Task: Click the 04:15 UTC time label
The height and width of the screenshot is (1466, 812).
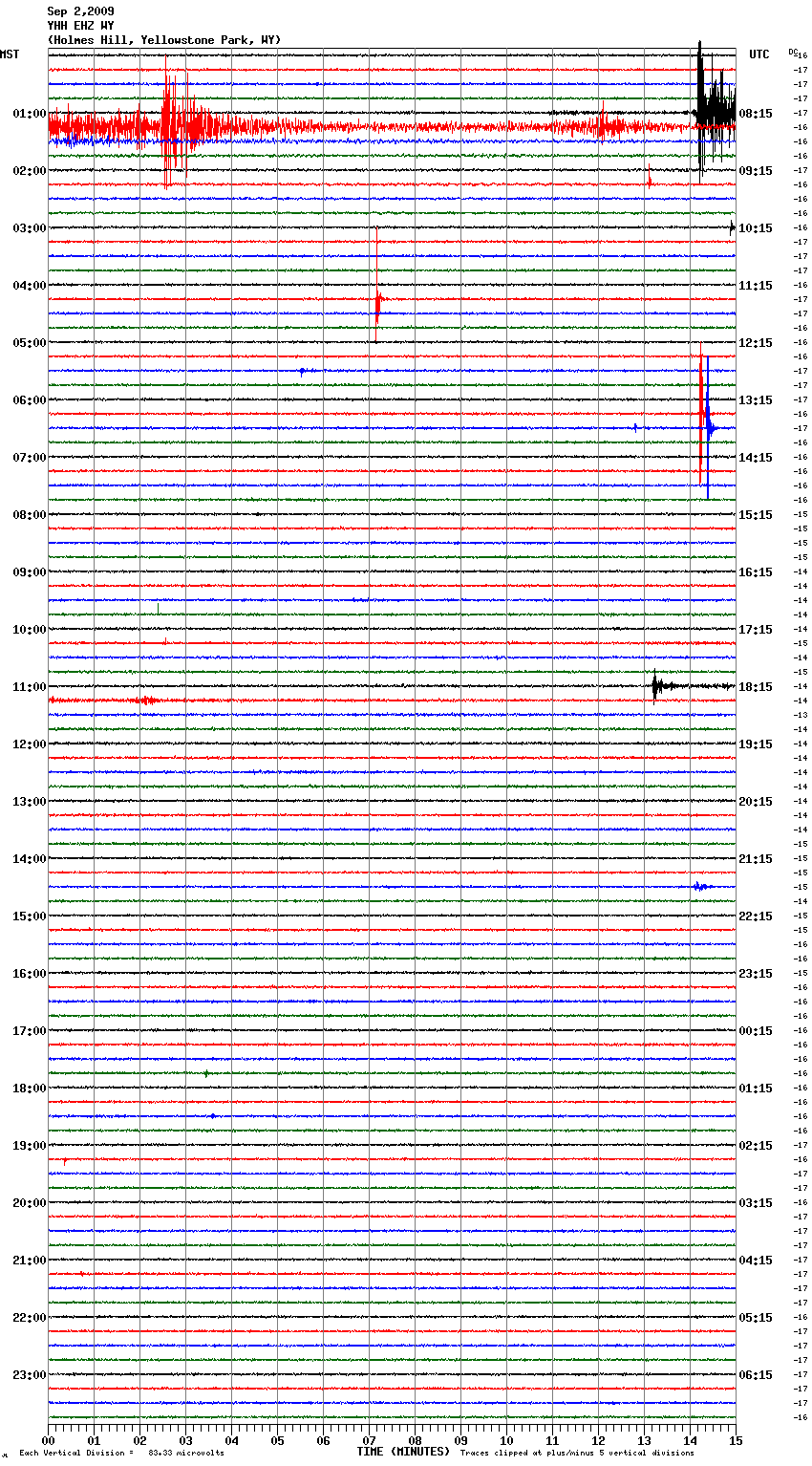Action: coord(756,1261)
